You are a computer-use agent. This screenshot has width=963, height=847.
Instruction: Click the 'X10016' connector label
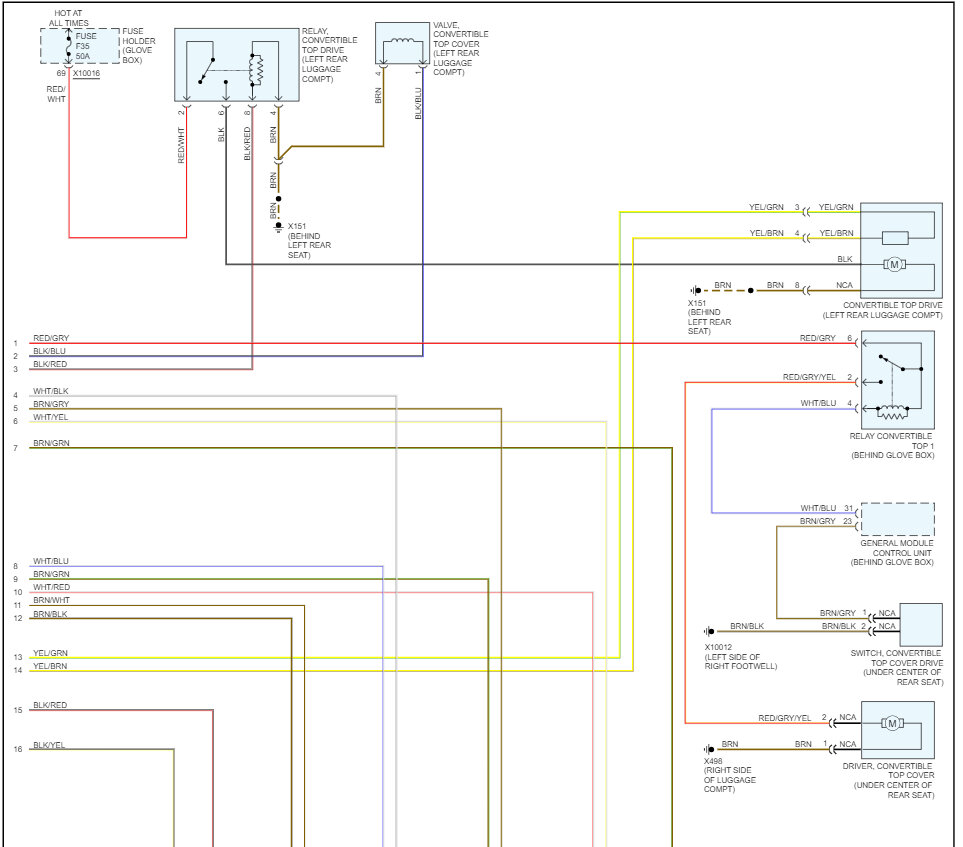pyautogui.click(x=86, y=74)
